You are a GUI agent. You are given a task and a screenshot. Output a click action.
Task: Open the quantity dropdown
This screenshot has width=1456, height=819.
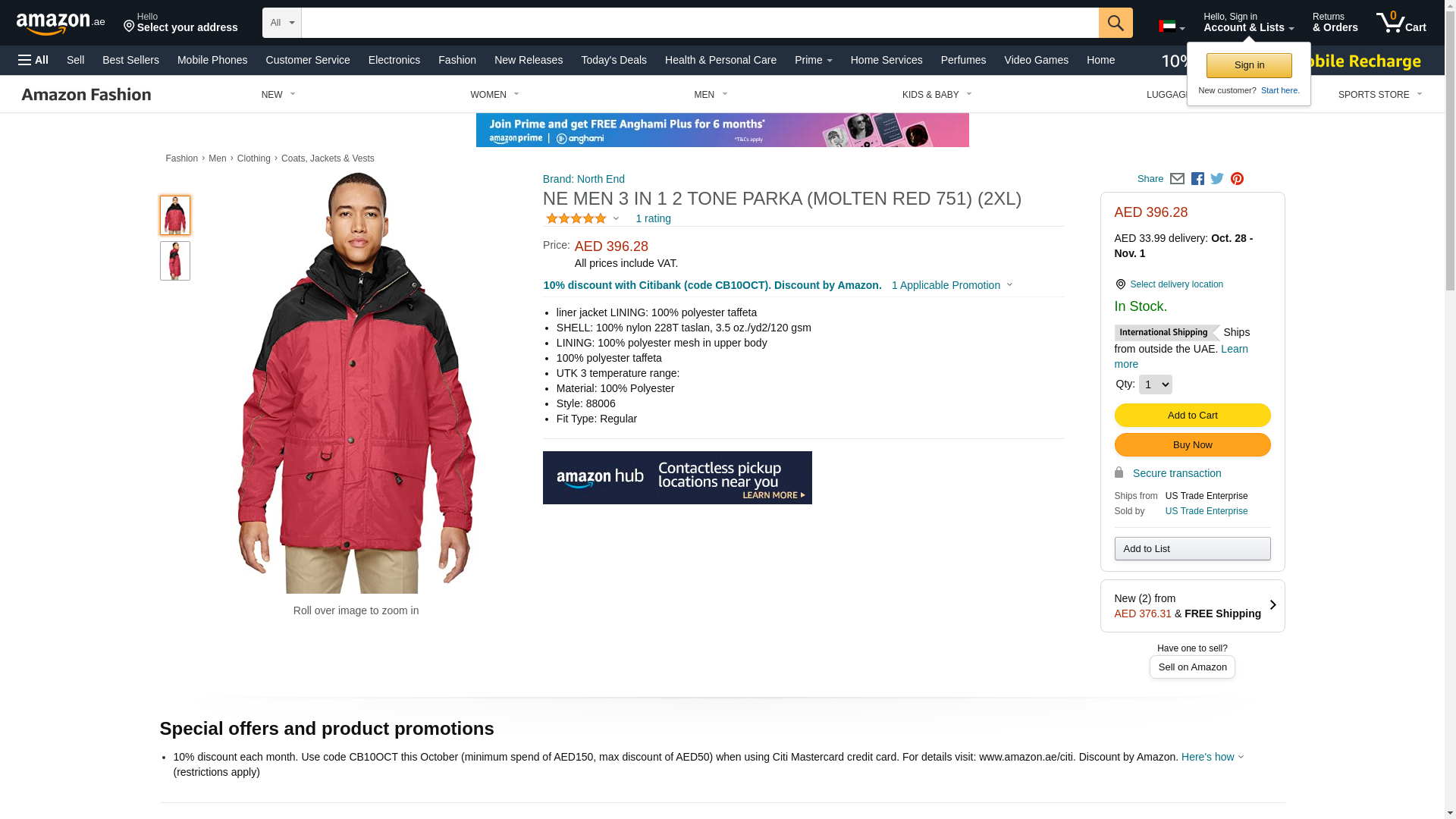click(1155, 384)
